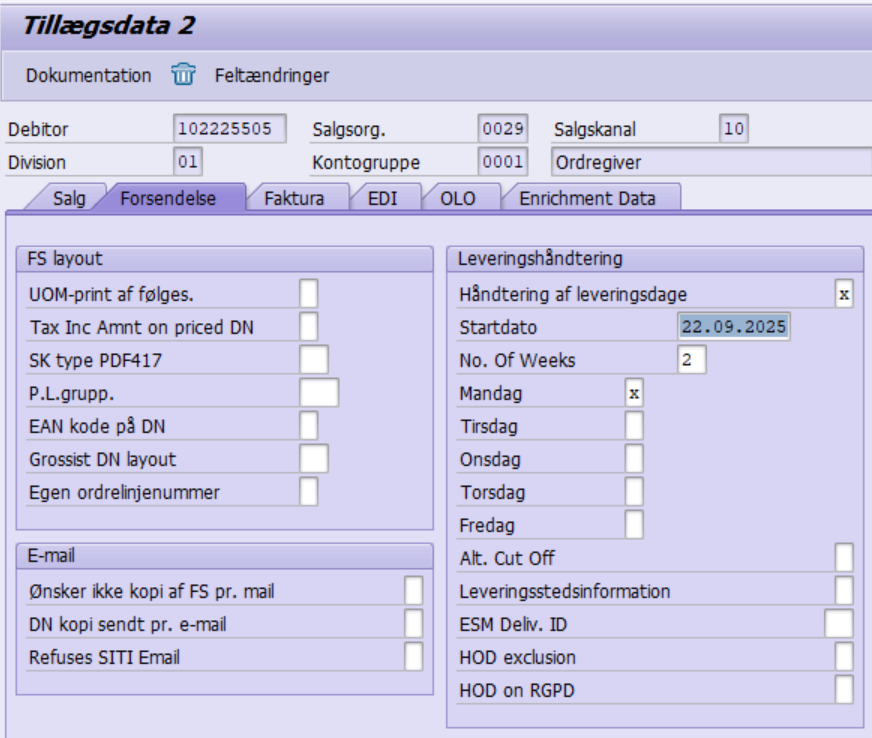Tick the HOD exclusion checkbox
The width and height of the screenshot is (872, 738).
coord(844,657)
